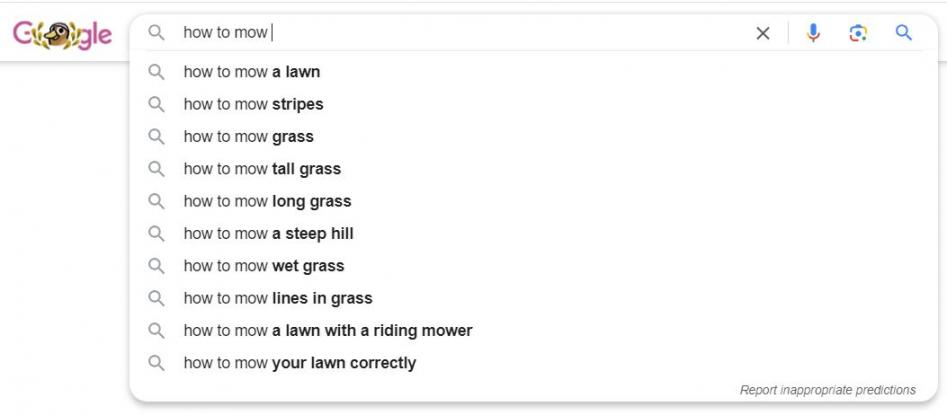Click the magnifier icon inside search field
The image size is (947, 415).
click(156, 33)
